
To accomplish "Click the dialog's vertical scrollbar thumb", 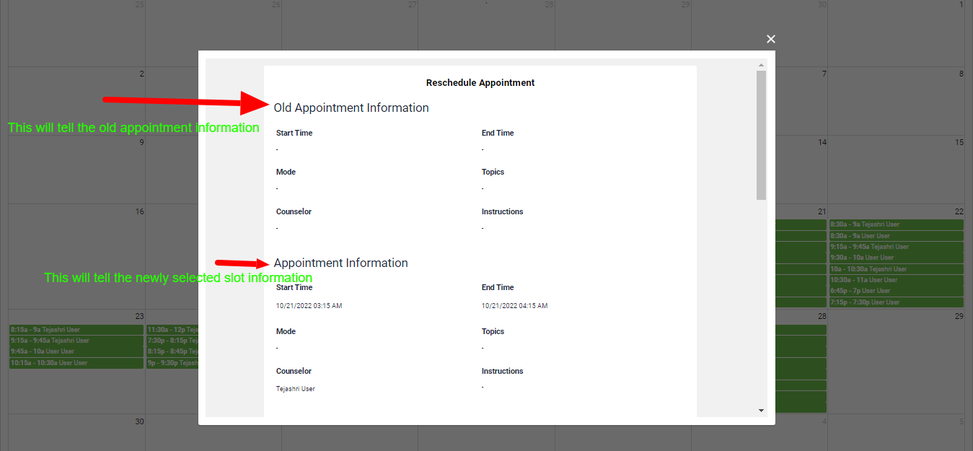I will tap(761, 135).
